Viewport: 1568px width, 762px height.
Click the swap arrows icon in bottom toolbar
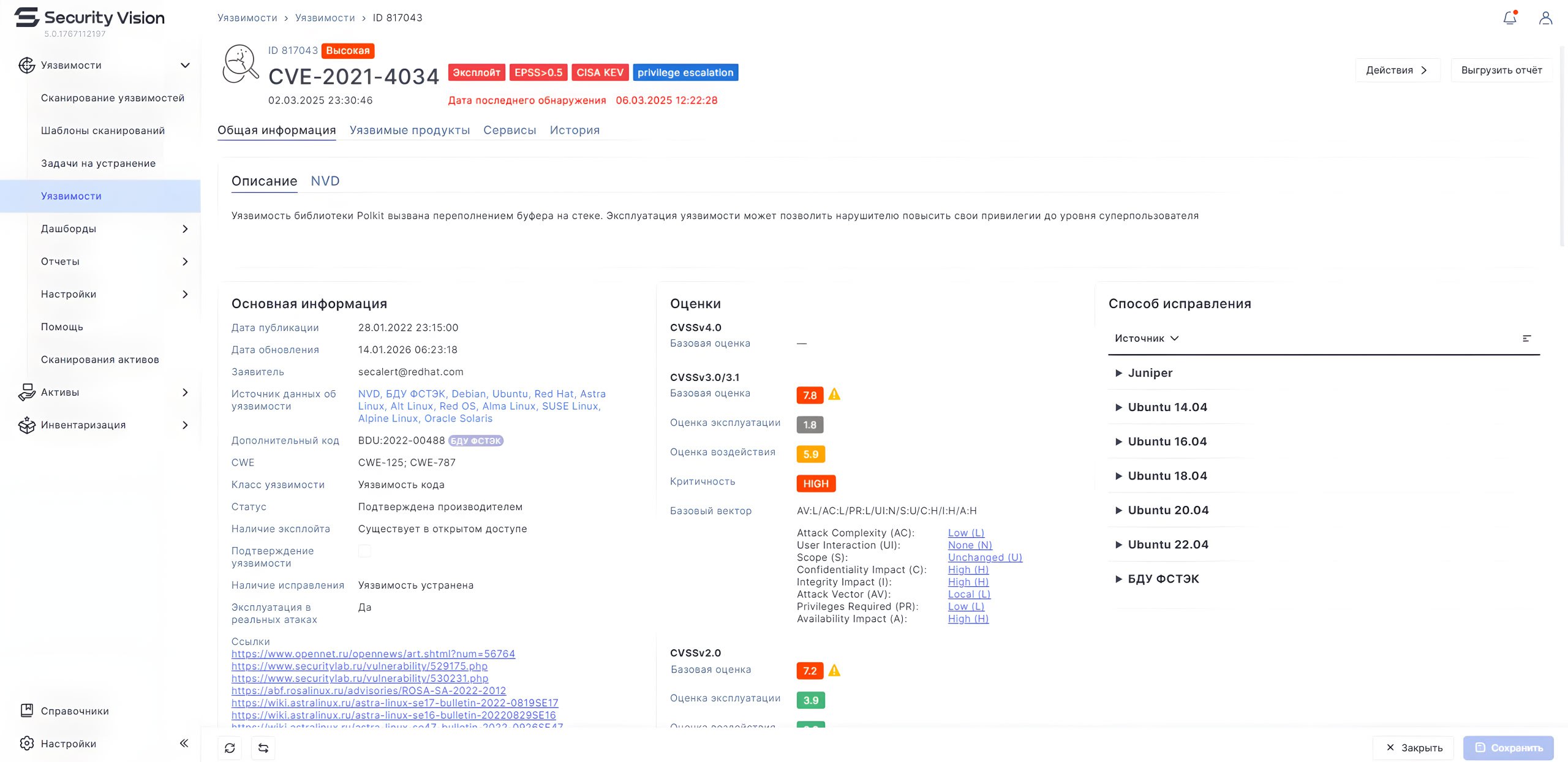[263, 748]
